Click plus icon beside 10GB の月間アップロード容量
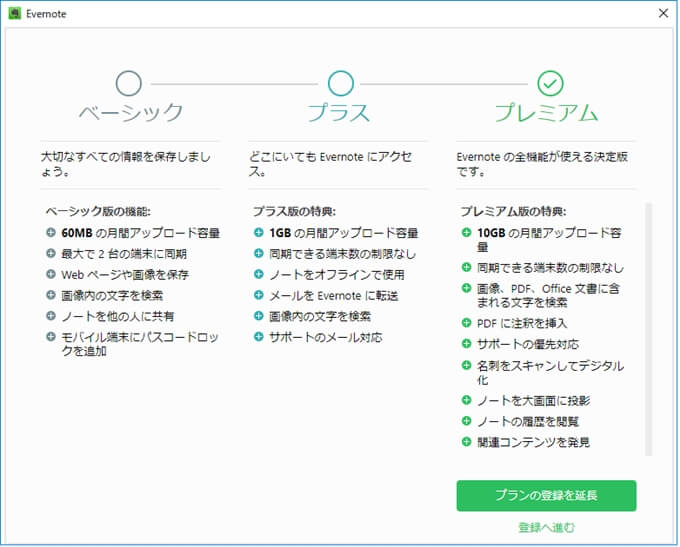The image size is (680, 547). [466, 233]
